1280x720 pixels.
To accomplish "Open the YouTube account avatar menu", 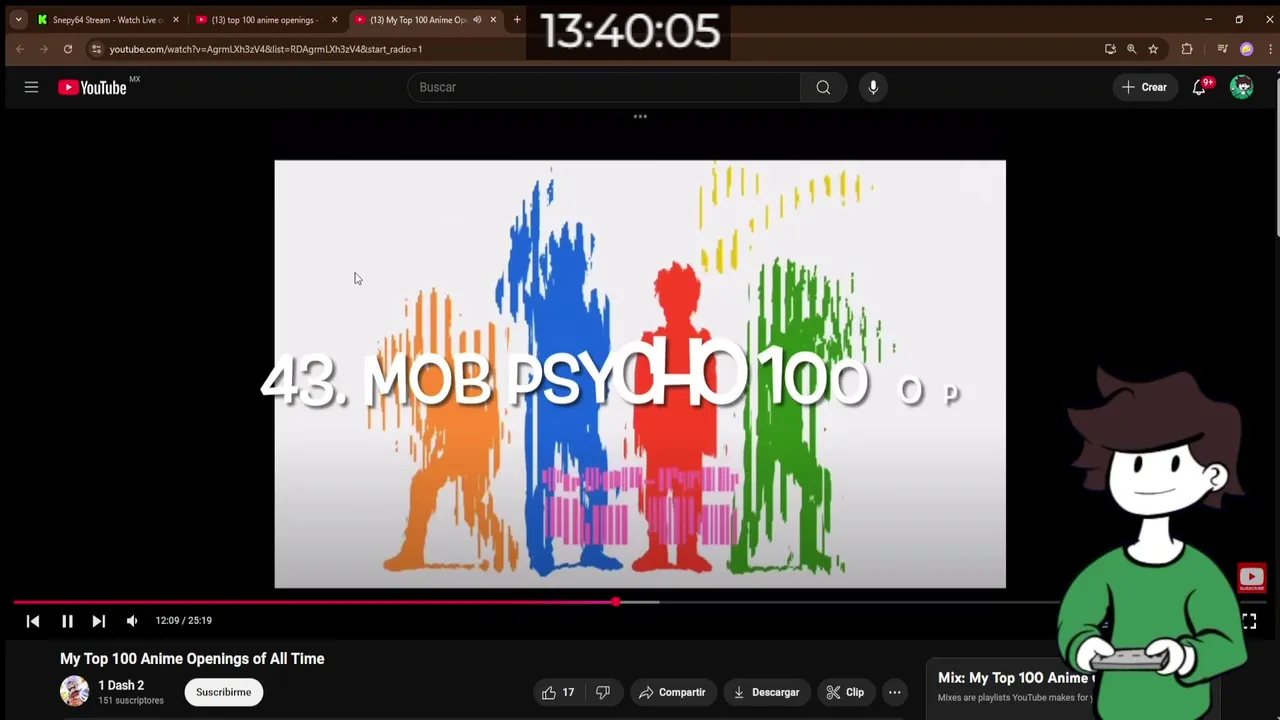I will point(1241,87).
